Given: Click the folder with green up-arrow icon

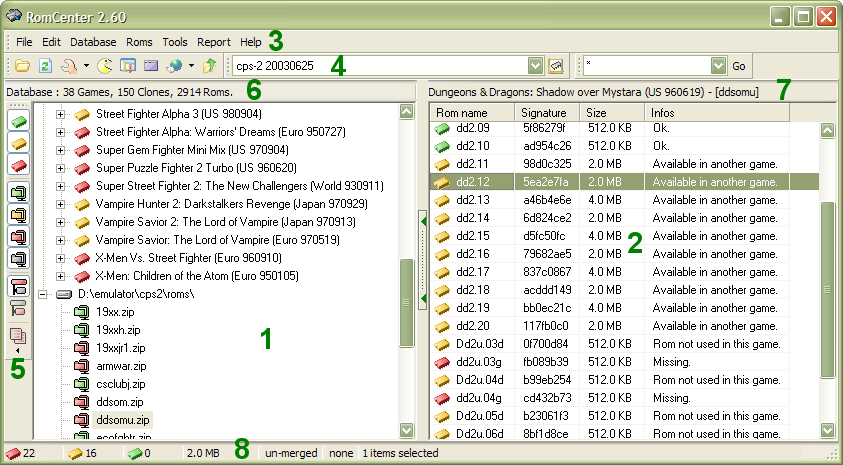Looking at the screenshot, I should [209, 66].
